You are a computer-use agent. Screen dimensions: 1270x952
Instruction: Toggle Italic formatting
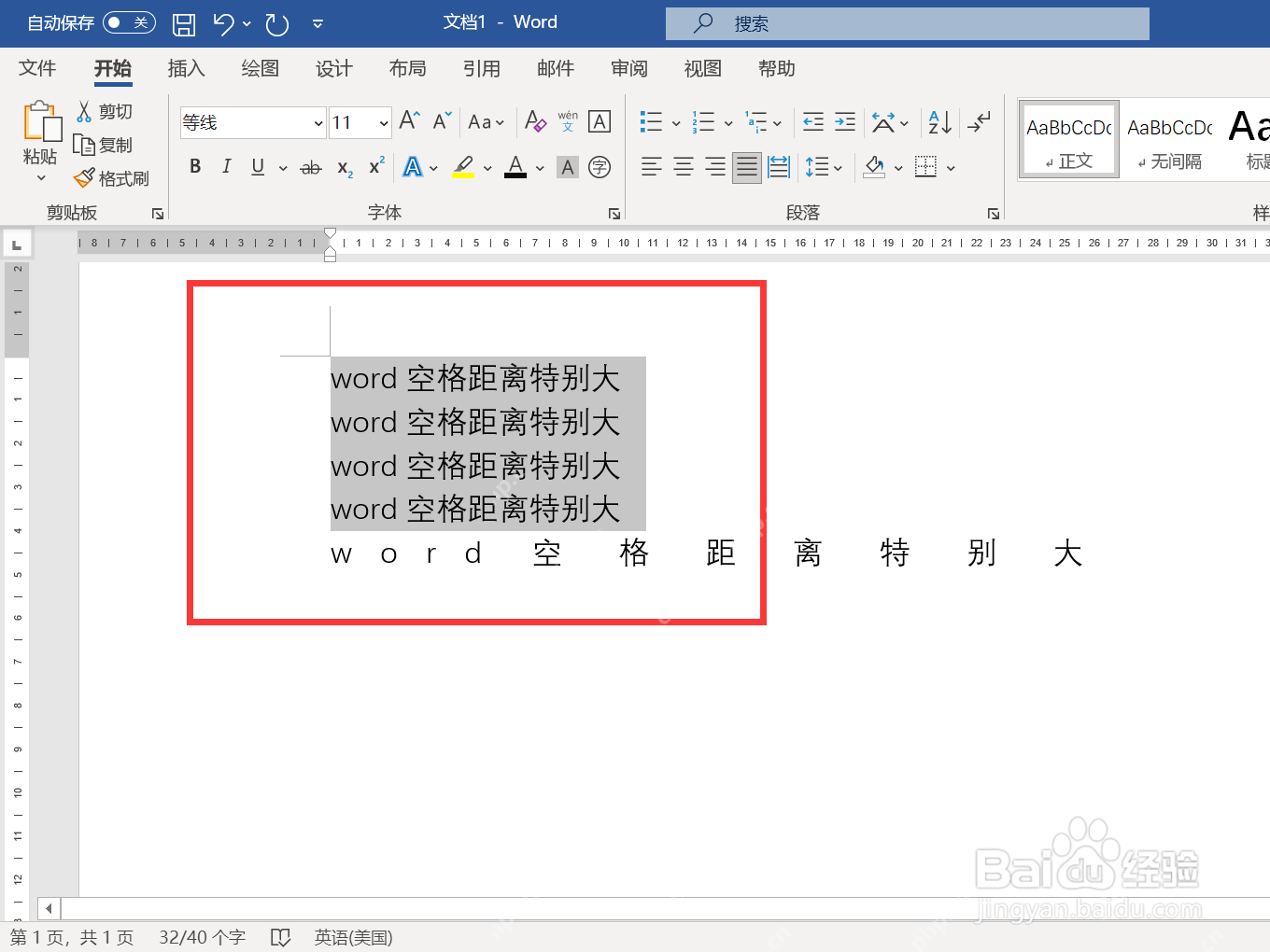coord(226,167)
